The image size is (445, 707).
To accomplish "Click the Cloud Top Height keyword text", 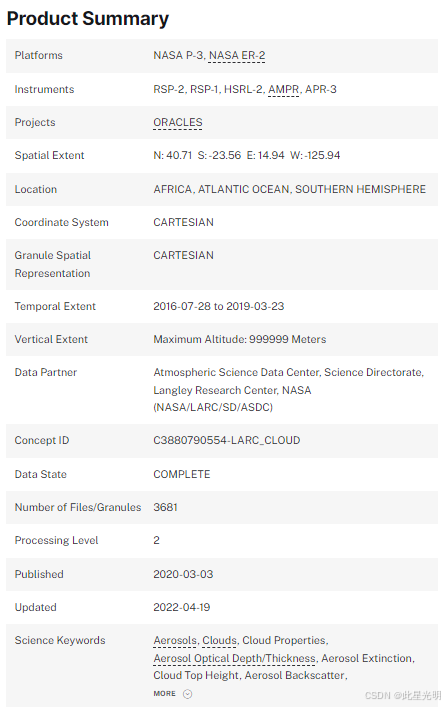I will (x=196, y=675).
